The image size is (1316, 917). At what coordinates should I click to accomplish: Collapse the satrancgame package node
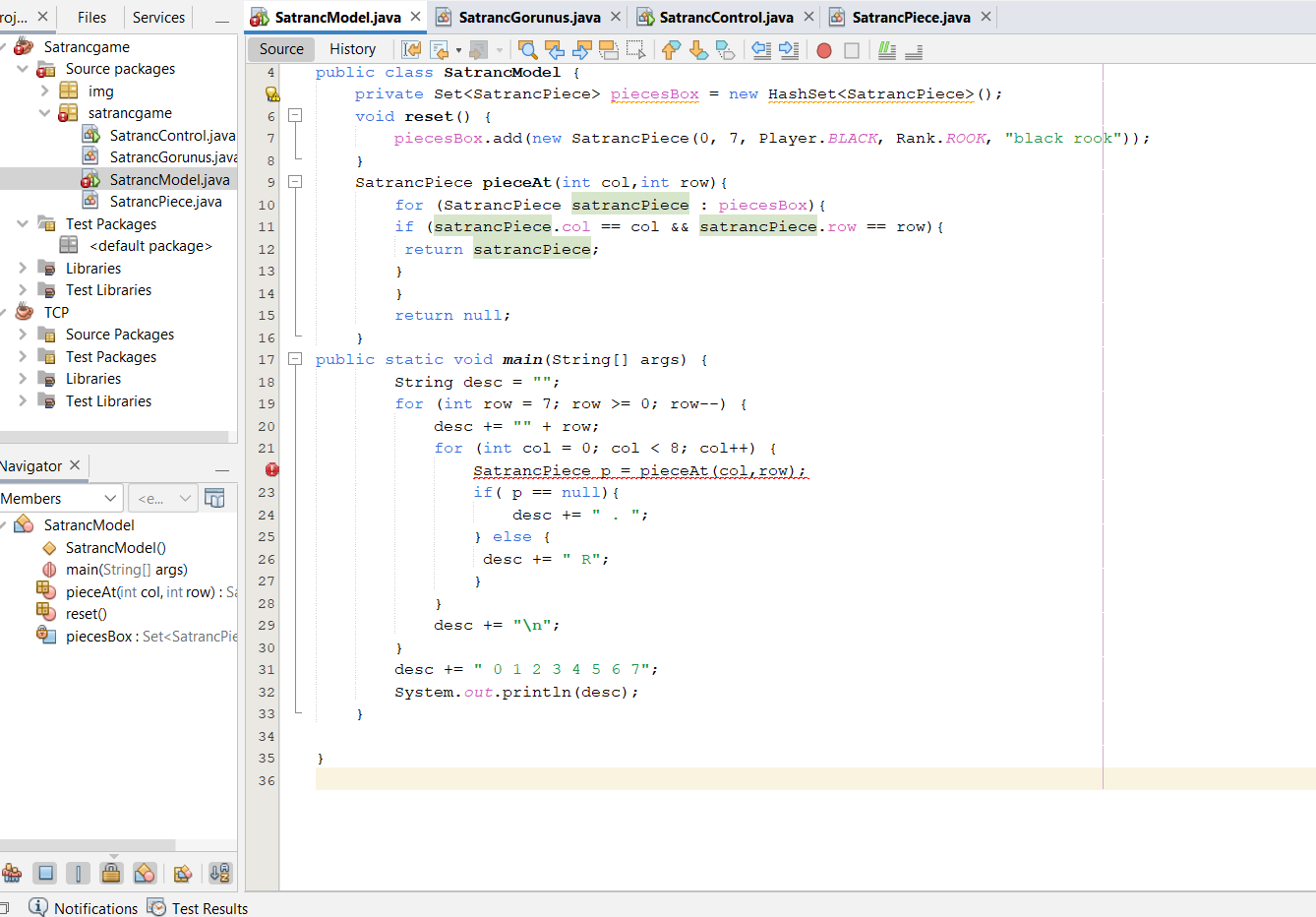[44, 113]
